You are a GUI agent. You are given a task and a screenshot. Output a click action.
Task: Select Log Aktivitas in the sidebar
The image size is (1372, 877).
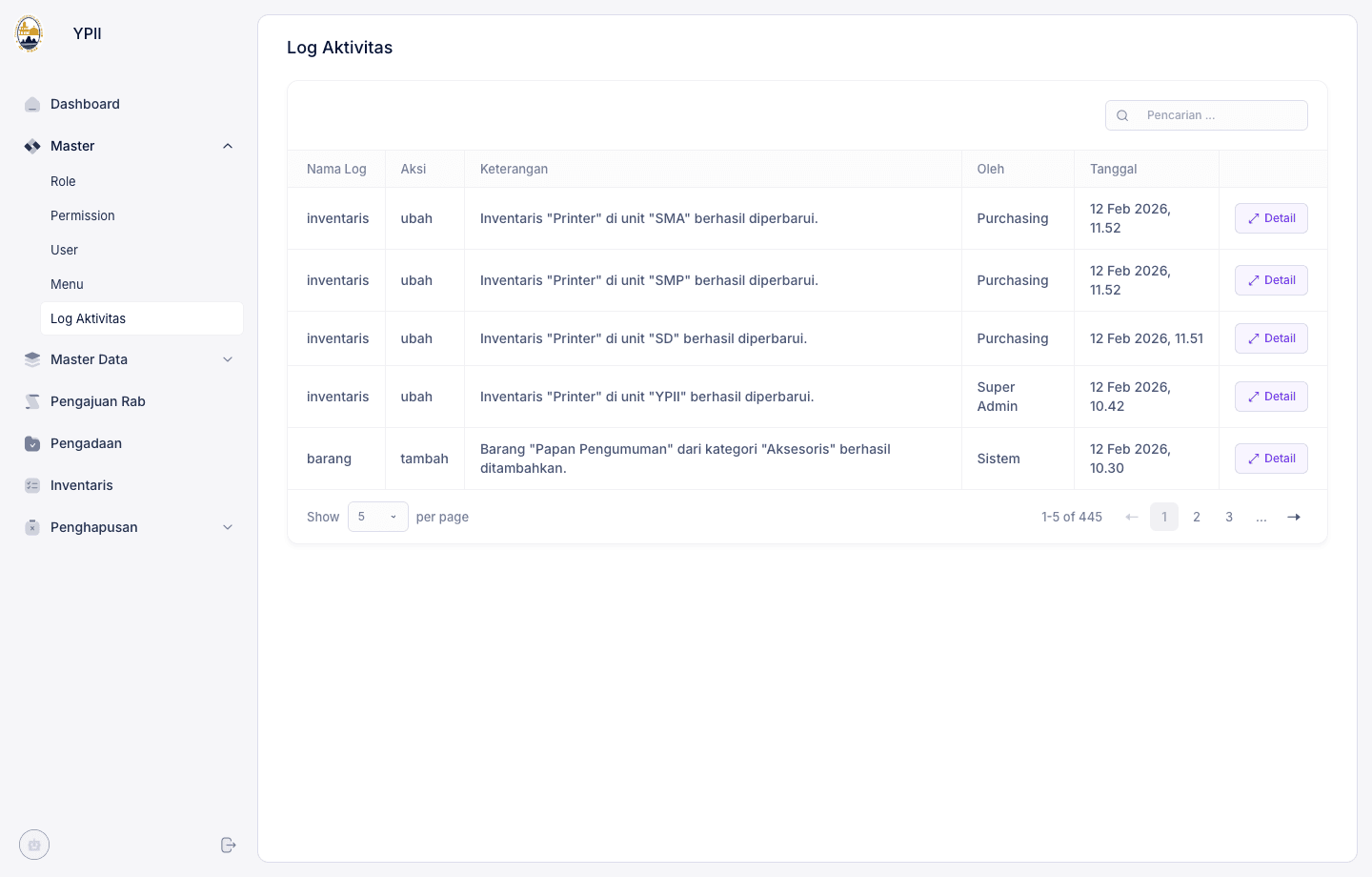pyautogui.click(x=142, y=318)
